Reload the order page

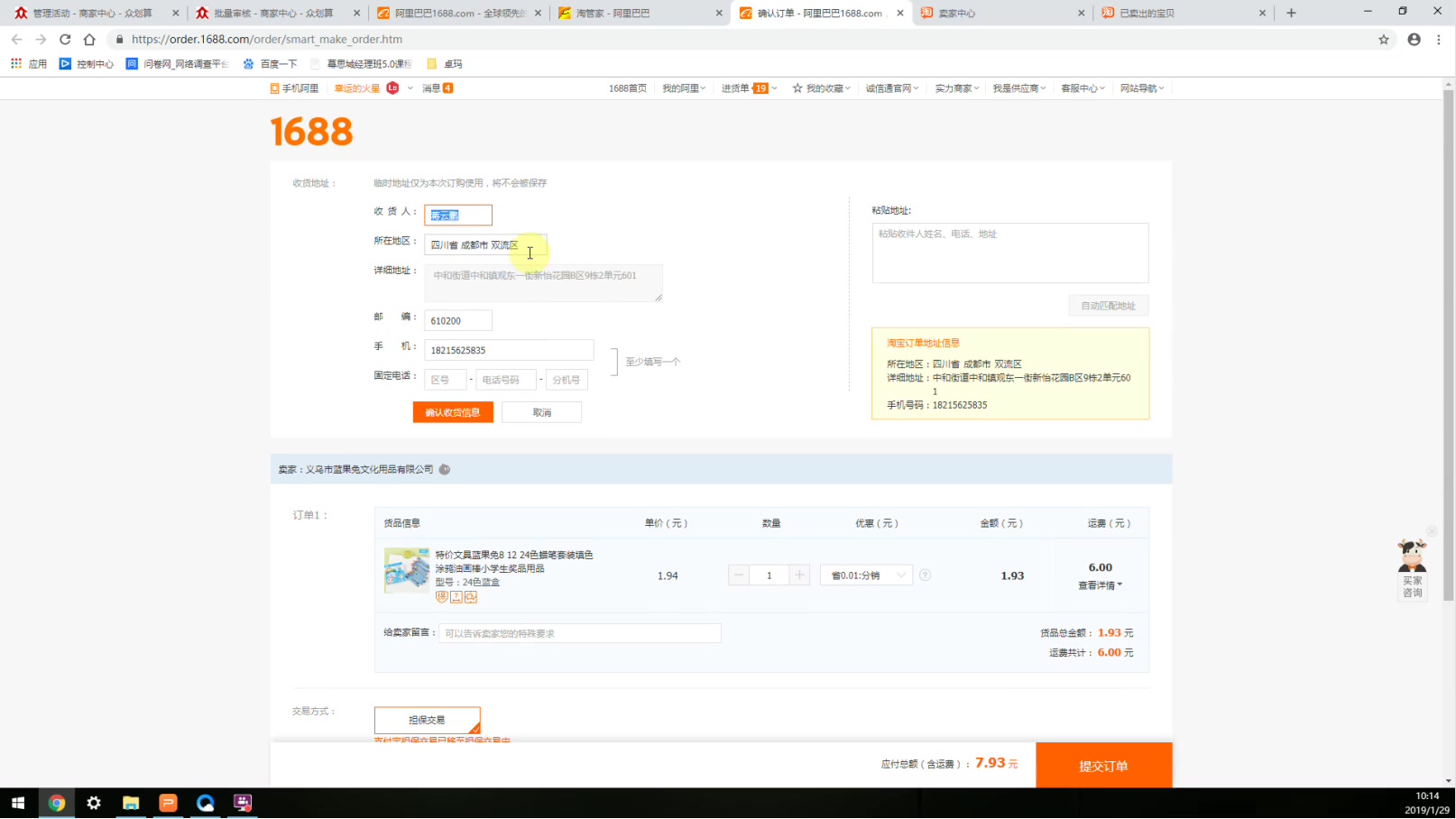pyautogui.click(x=65, y=40)
